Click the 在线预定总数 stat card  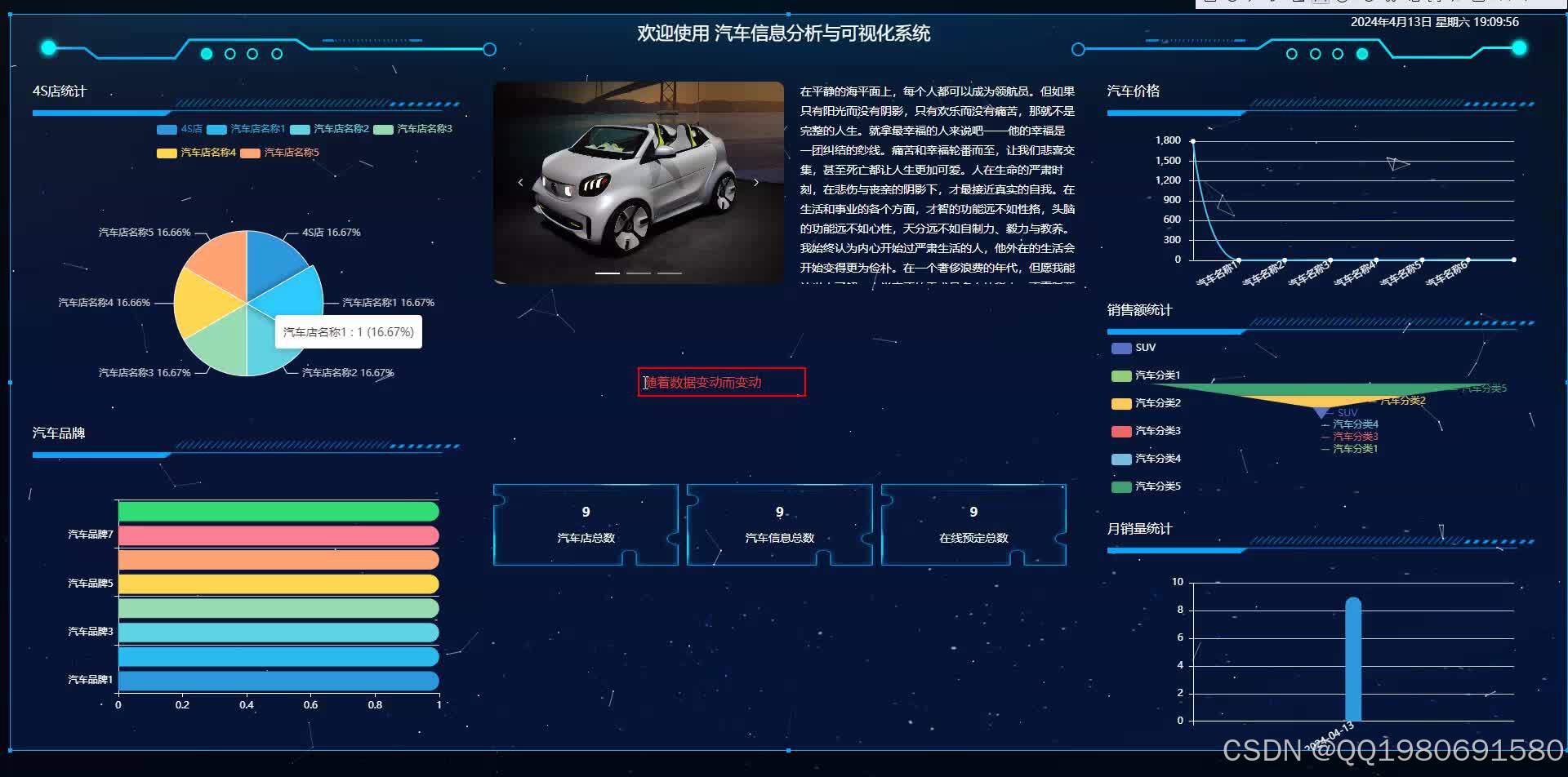973,525
